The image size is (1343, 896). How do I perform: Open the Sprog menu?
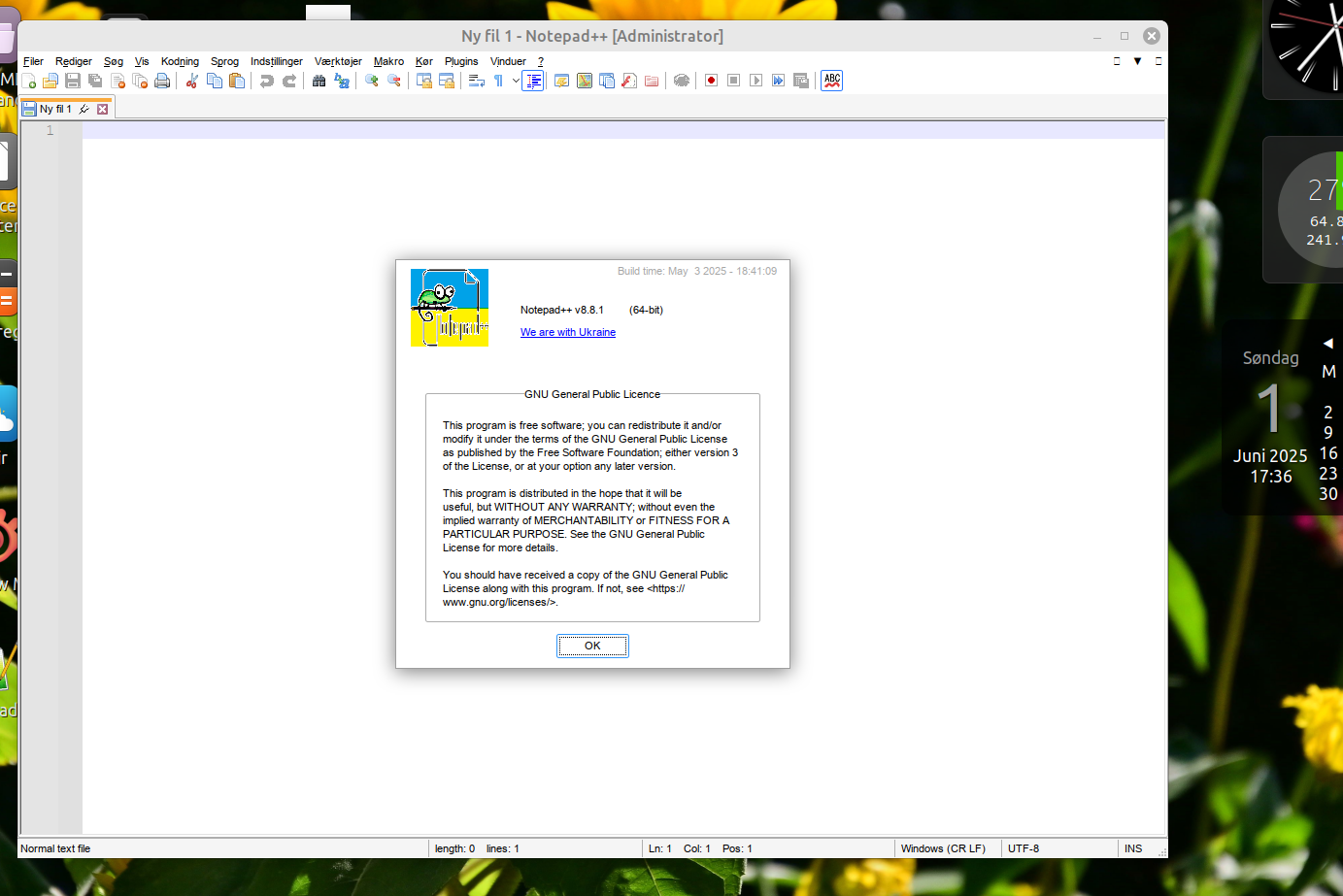pos(224,61)
